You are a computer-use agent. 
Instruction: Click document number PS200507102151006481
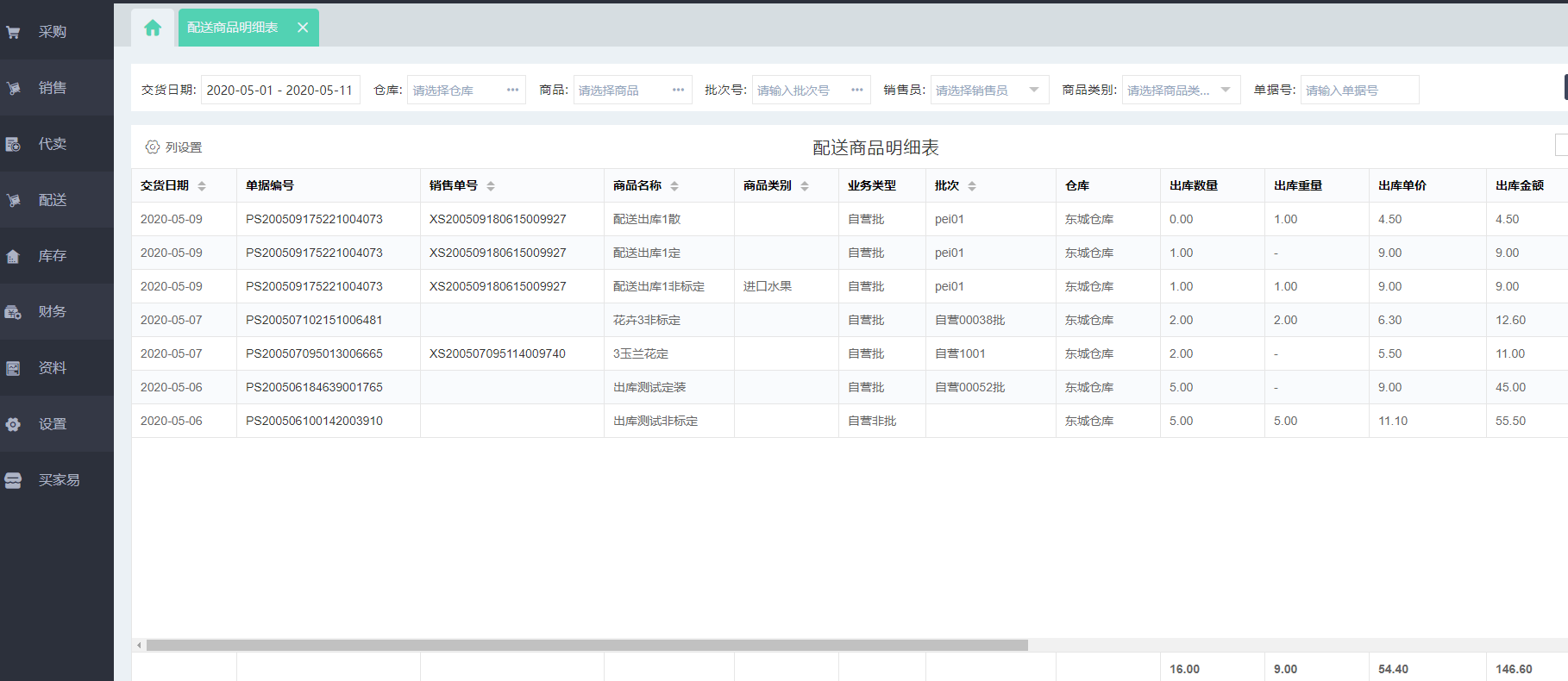pyautogui.click(x=314, y=320)
